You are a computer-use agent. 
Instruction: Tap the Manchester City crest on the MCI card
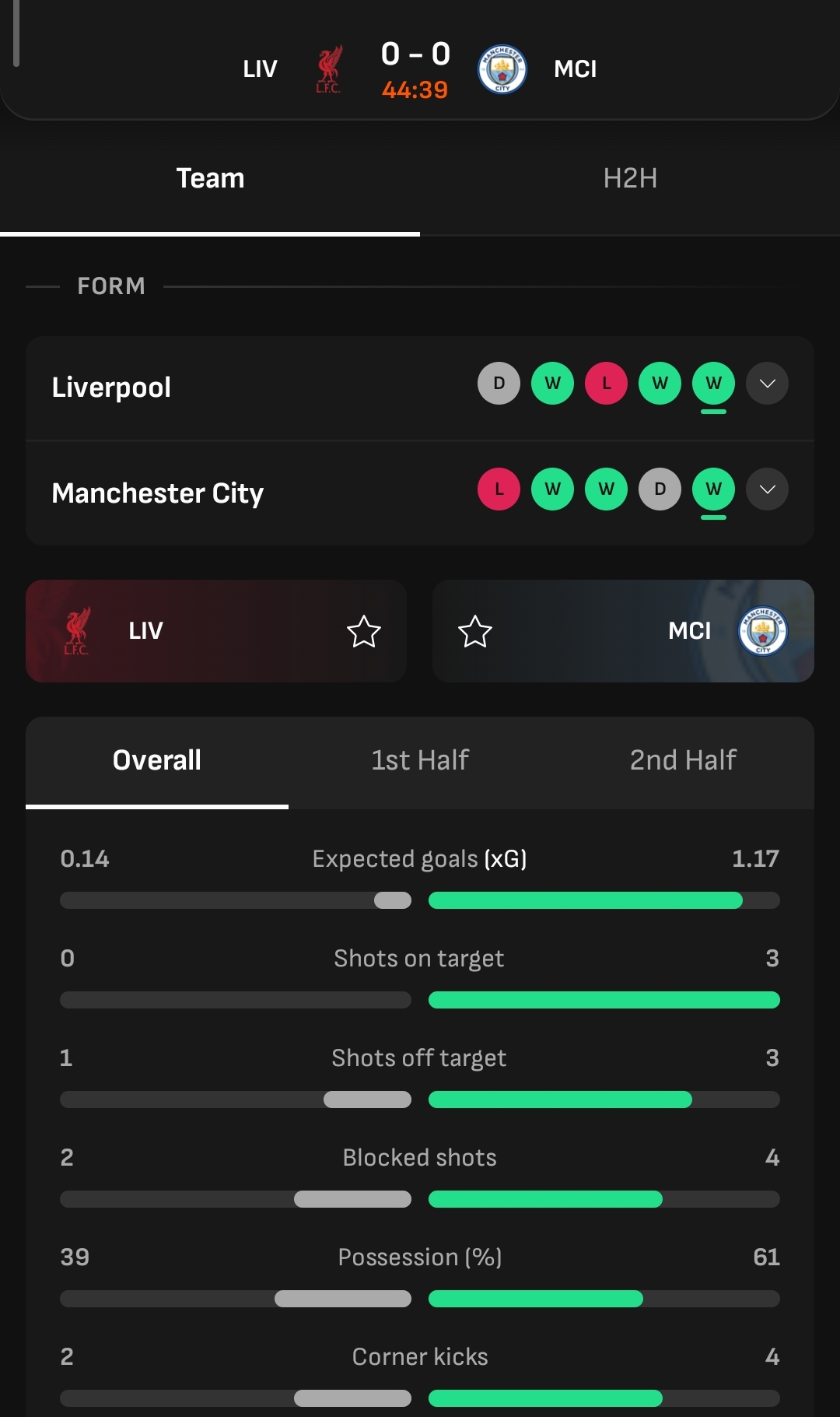coord(763,631)
